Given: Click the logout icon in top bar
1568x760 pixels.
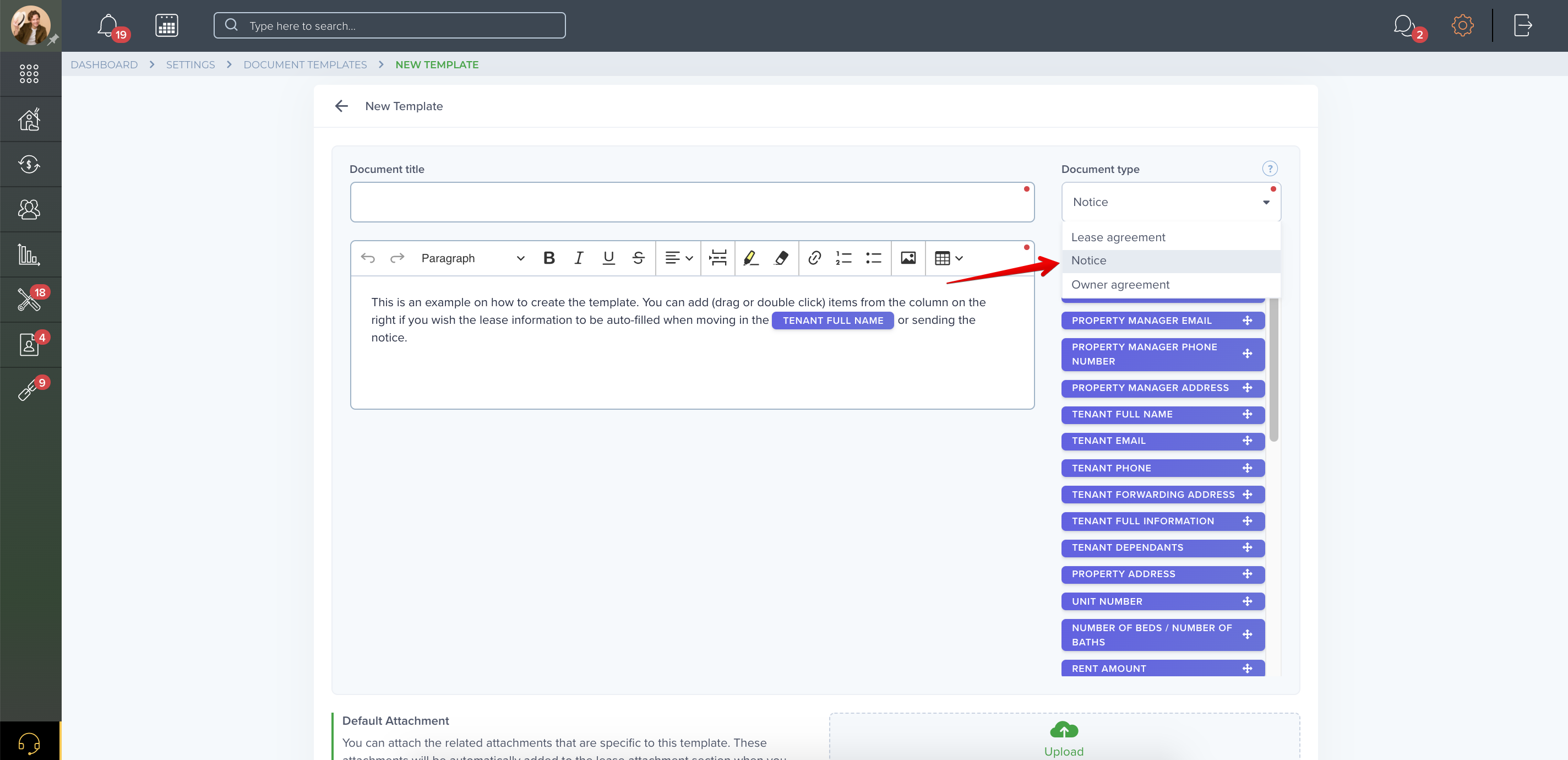Looking at the screenshot, I should click(1522, 25).
